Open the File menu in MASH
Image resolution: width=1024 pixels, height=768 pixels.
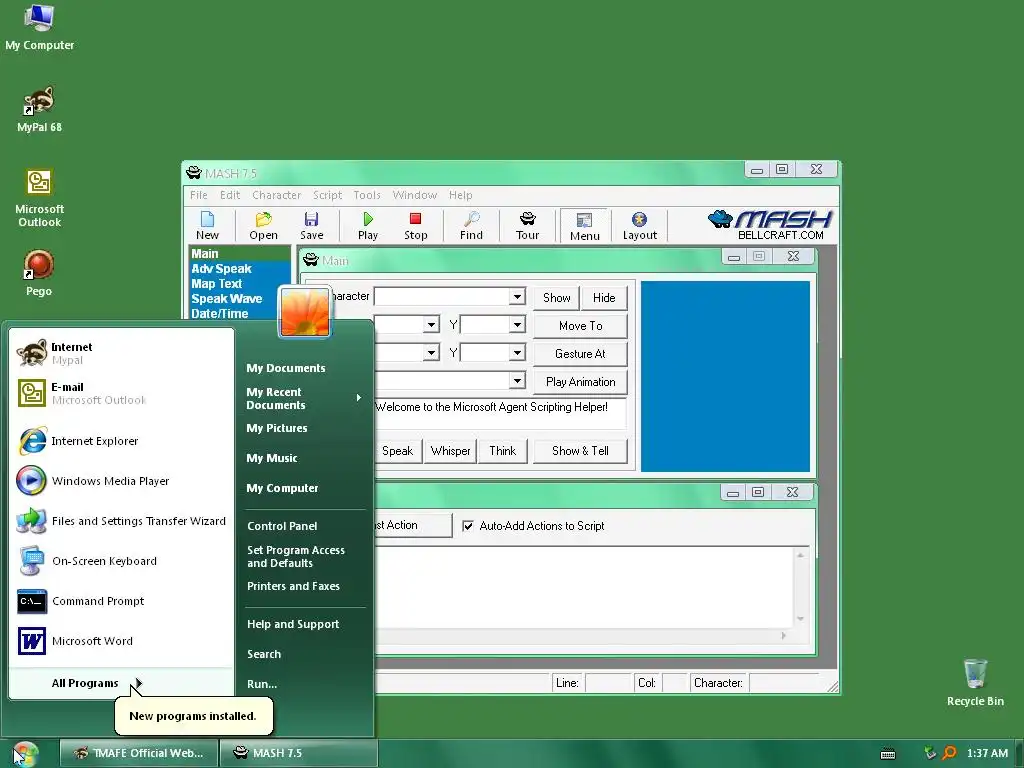point(199,195)
